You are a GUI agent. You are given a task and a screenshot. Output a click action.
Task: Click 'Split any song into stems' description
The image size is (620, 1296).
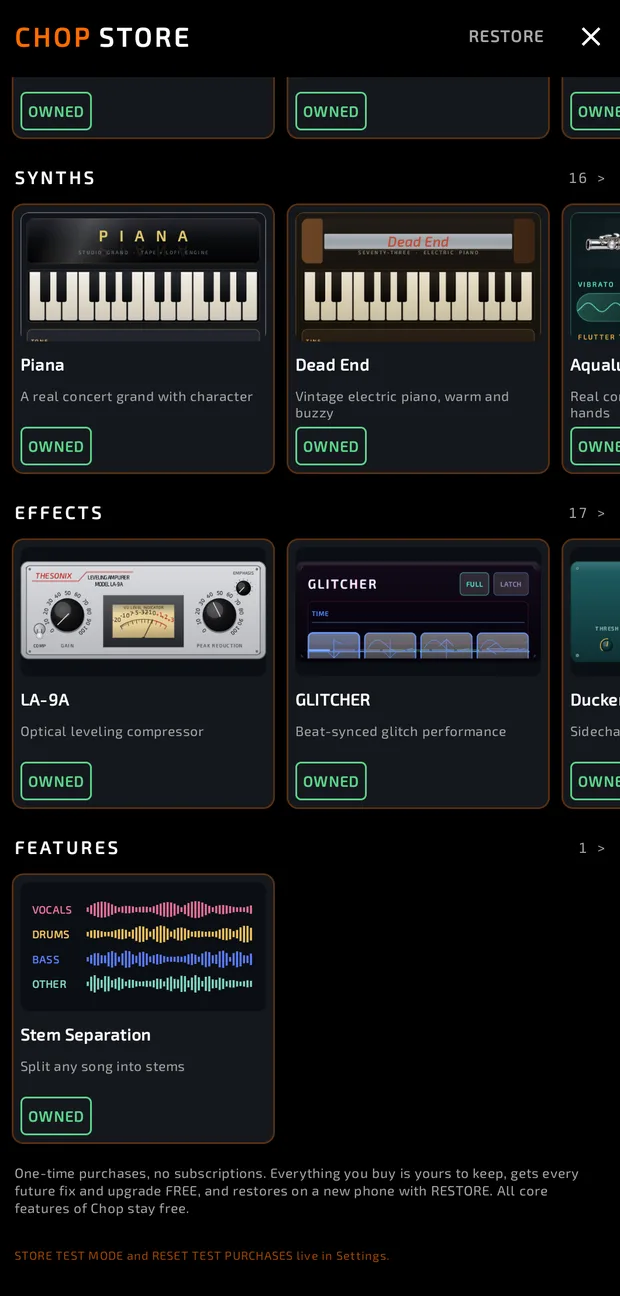pyautogui.click(x=103, y=1067)
